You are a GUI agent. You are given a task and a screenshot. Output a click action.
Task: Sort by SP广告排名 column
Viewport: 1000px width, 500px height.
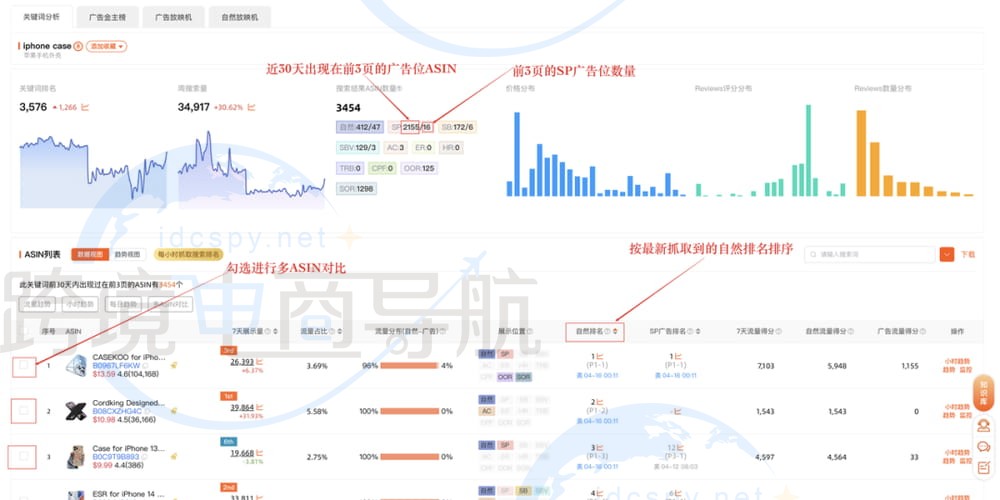(x=698, y=332)
